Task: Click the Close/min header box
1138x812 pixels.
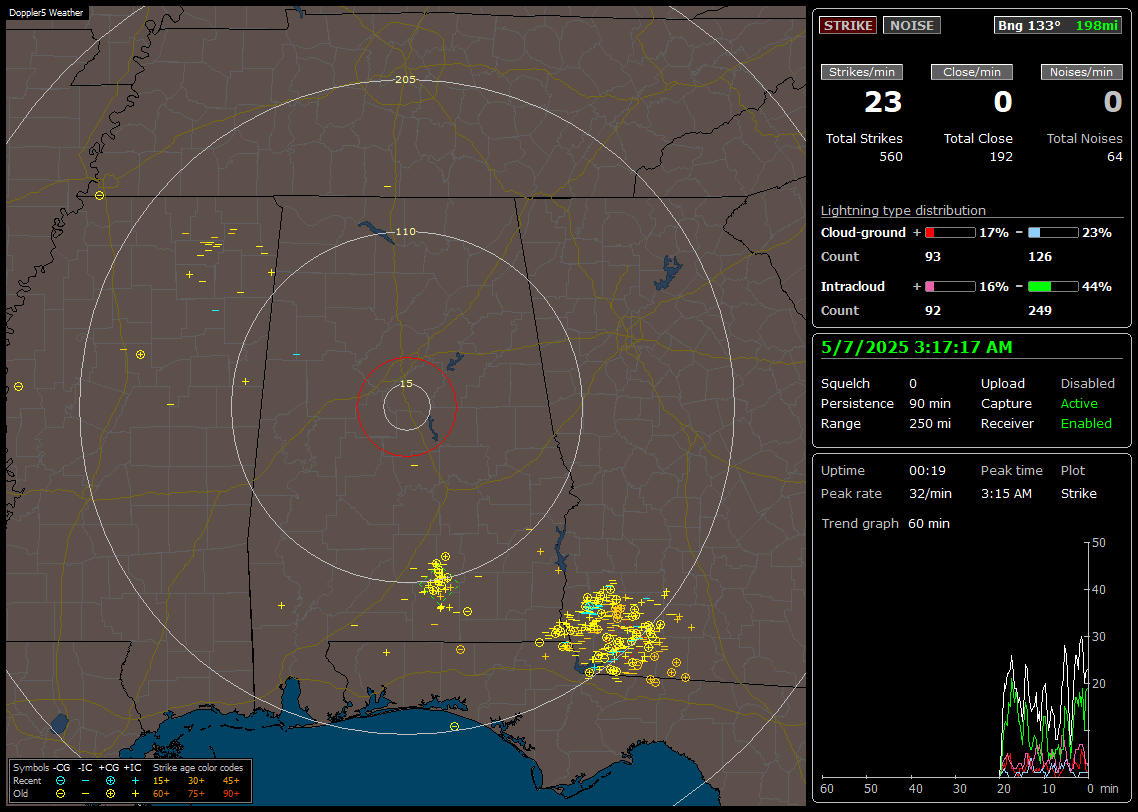Action: [972, 72]
